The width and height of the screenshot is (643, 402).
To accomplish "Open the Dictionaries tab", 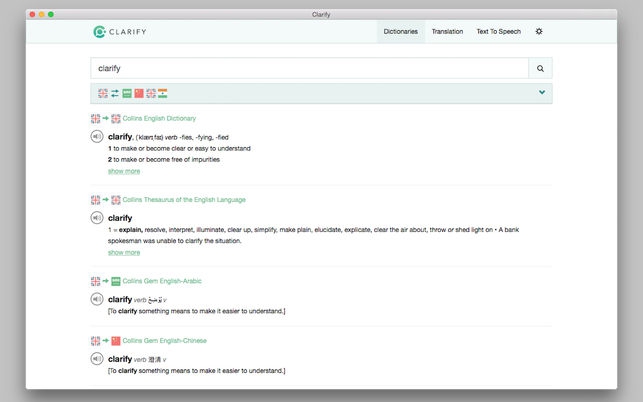I will (x=401, y=32).
